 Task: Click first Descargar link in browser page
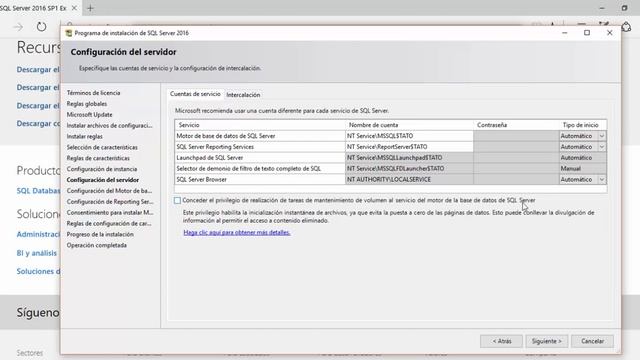click(x=38, y=70)
